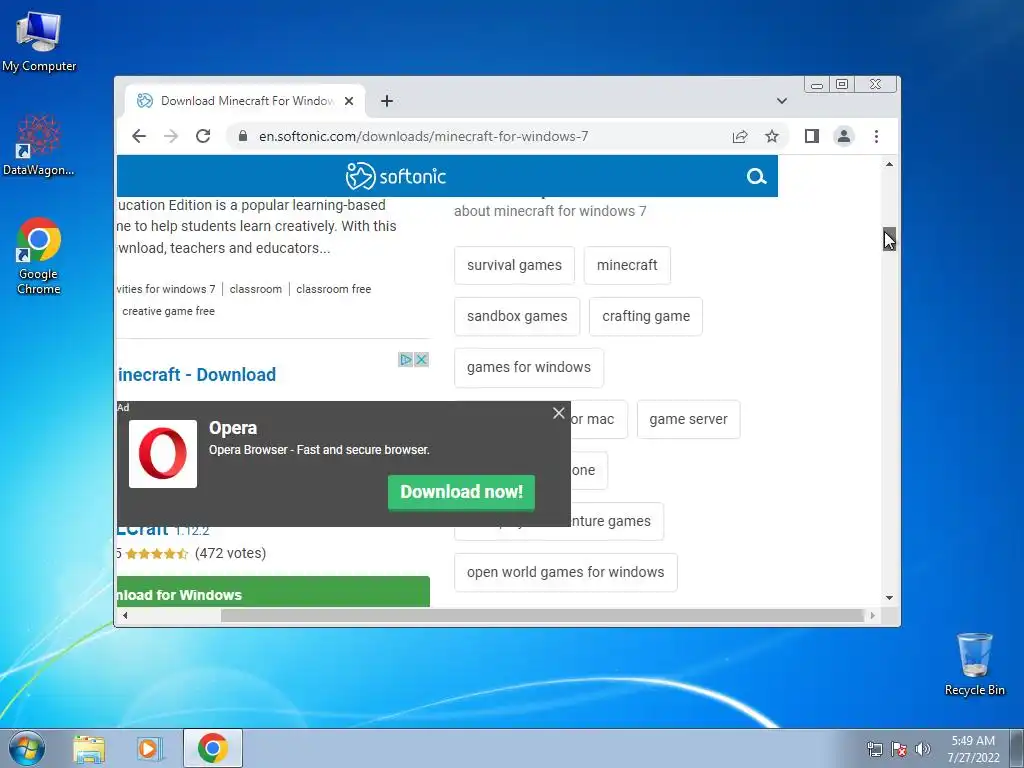Close the Download Minecraft tab
Screen dimensions: 1024x768
click(x=349, y=101)
